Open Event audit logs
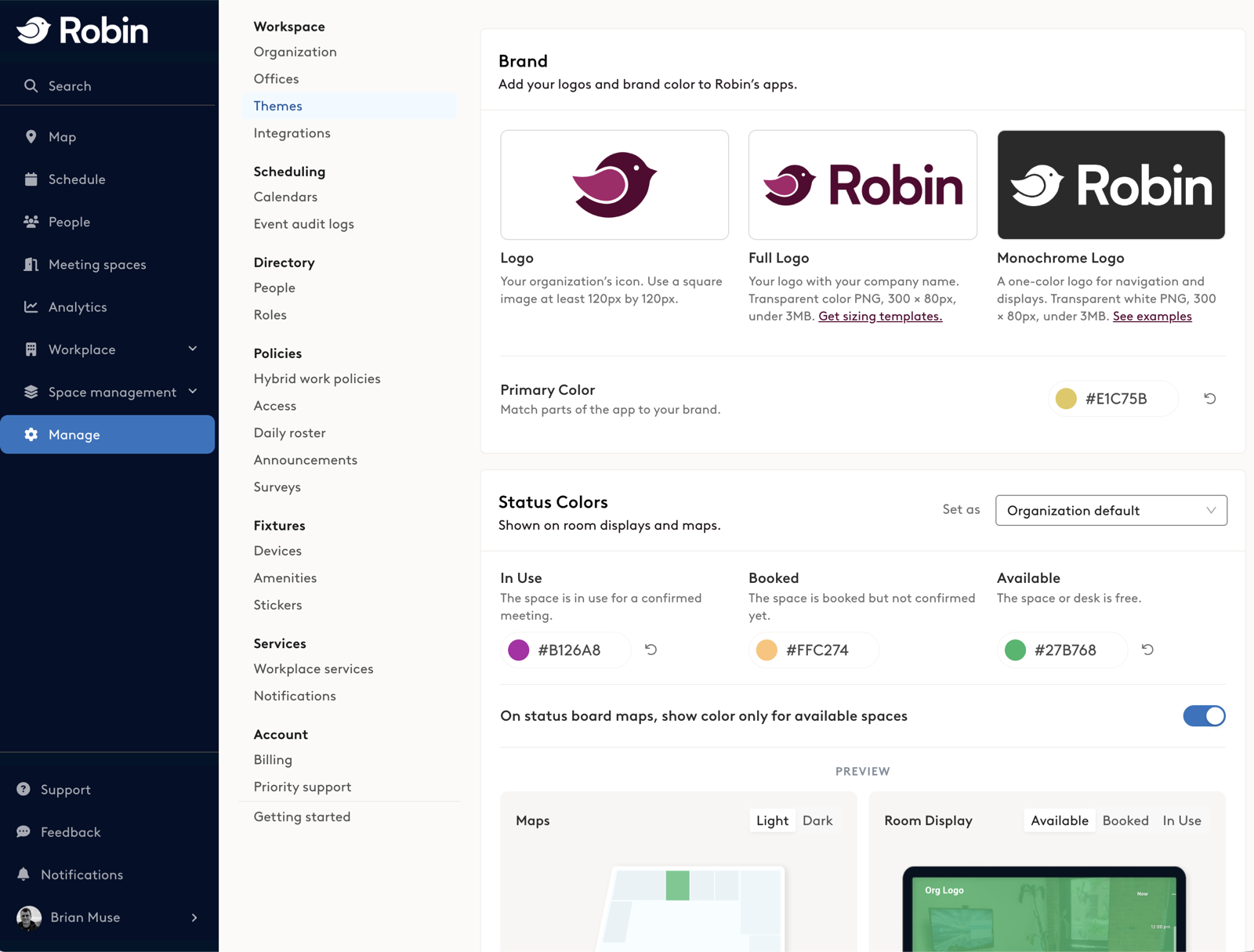The image size is (1254, 952). click(x=303, y=224)
